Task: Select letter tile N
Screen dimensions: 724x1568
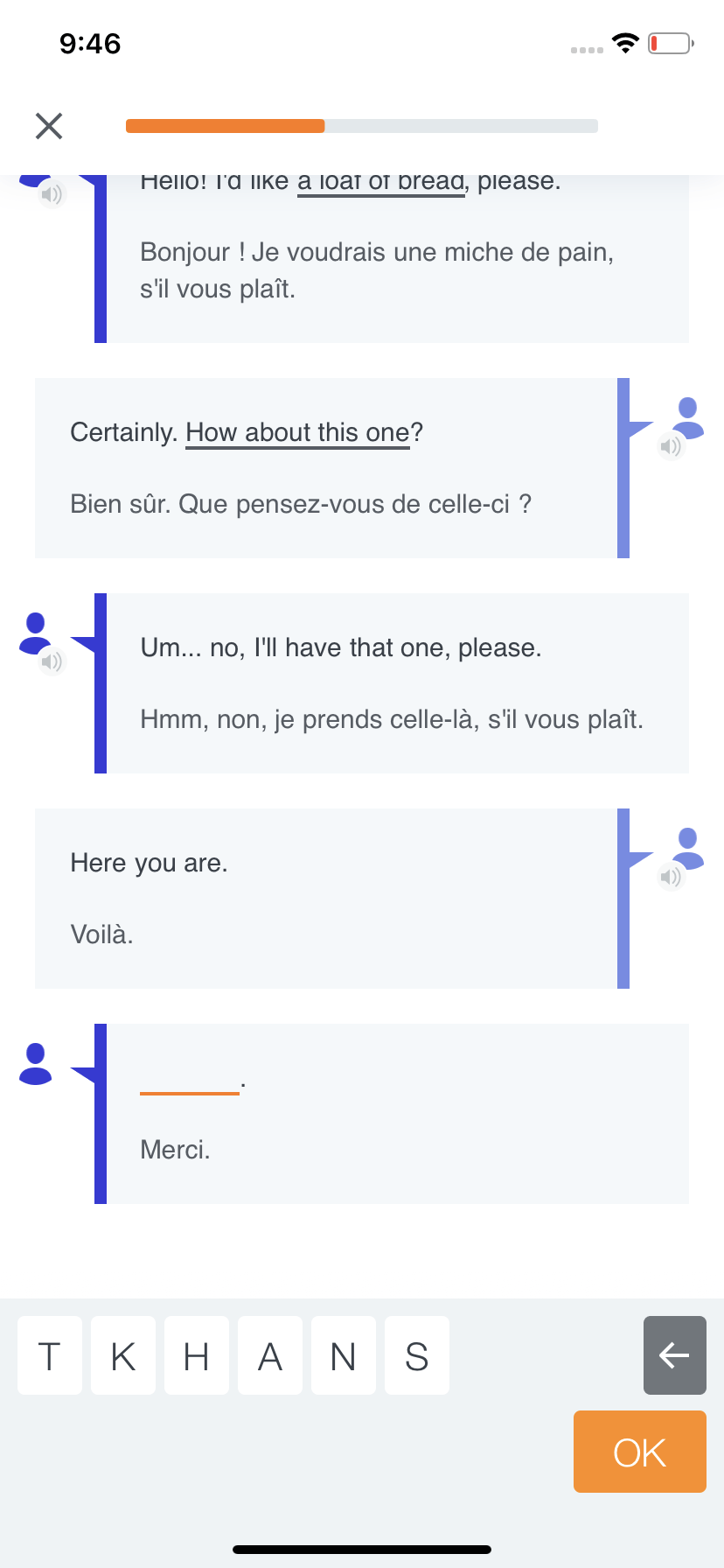Action: click(x=344, y=1355)
